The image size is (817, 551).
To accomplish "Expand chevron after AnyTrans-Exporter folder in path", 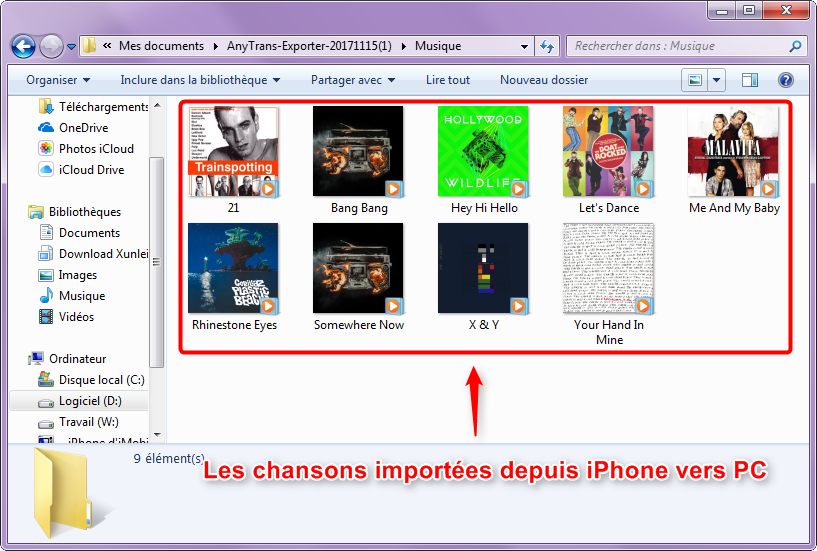I will 403,46.
